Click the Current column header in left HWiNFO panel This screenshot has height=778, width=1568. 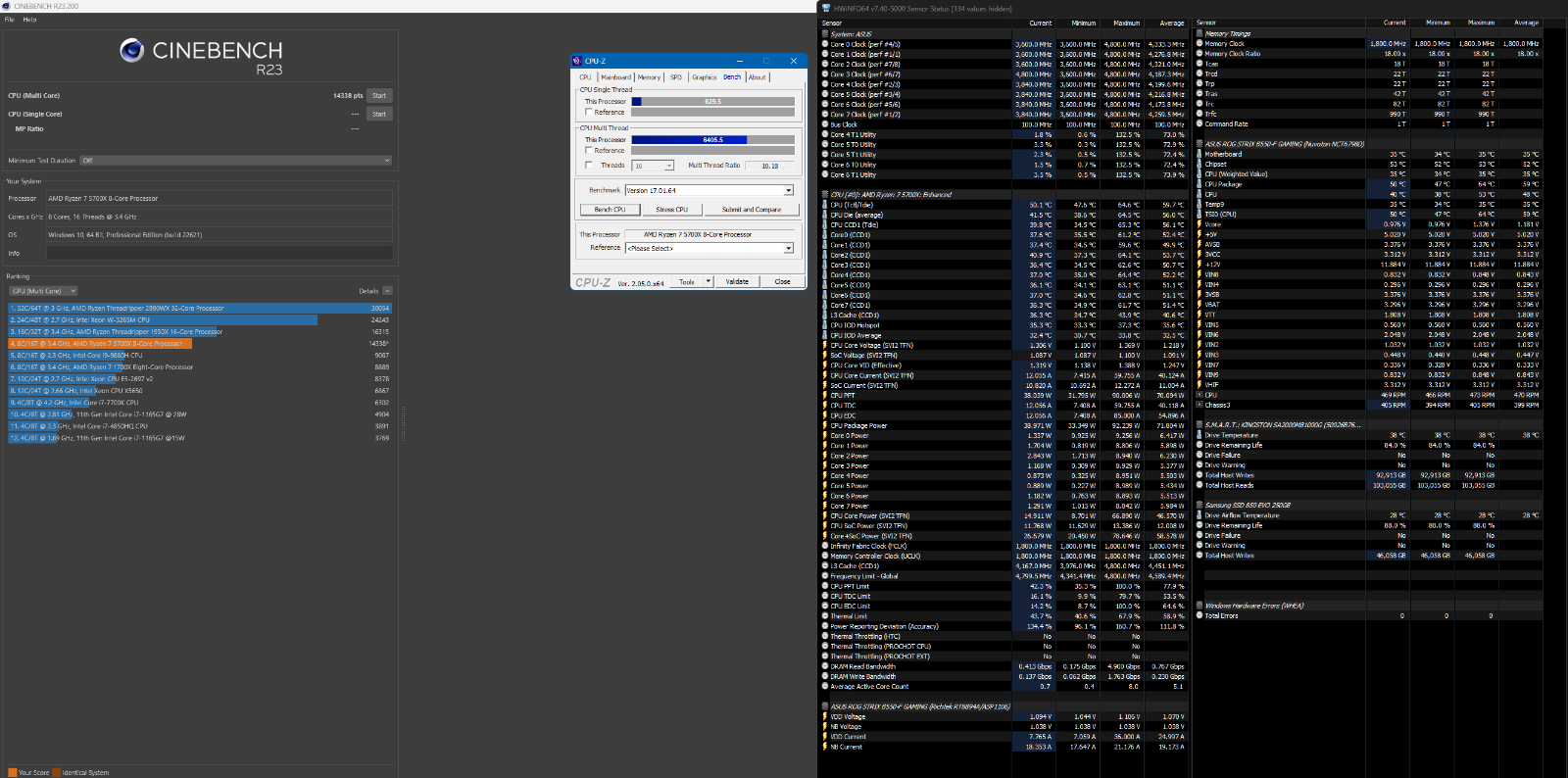tap(1041, 24)
